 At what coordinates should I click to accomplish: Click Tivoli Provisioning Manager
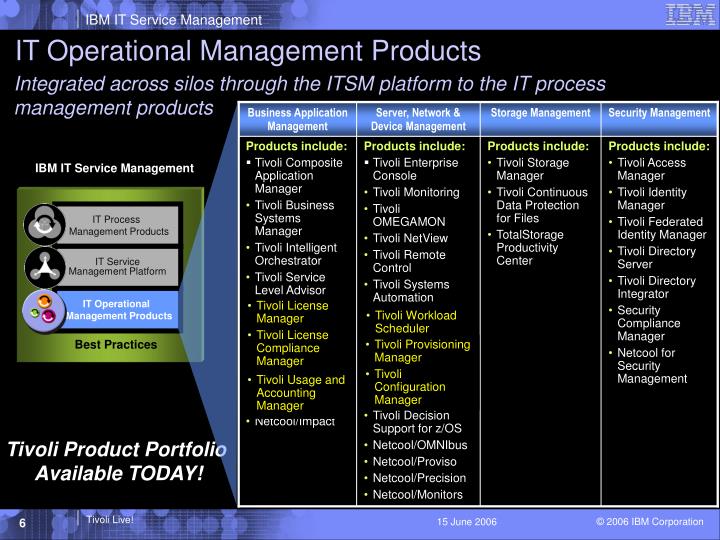click(x=422, y=351)
